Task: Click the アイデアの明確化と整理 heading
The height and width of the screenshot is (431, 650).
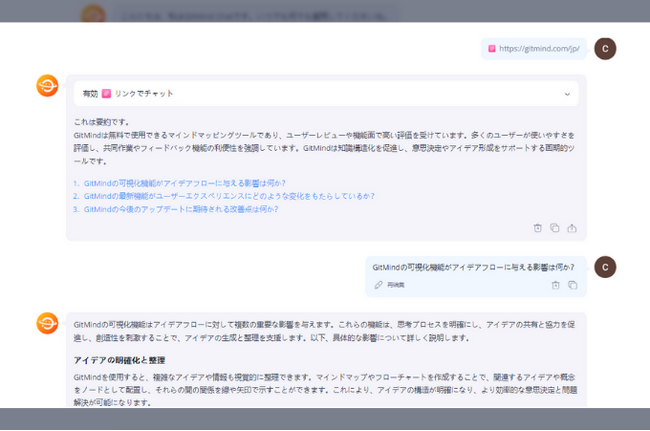Action: tap(119, 360)
